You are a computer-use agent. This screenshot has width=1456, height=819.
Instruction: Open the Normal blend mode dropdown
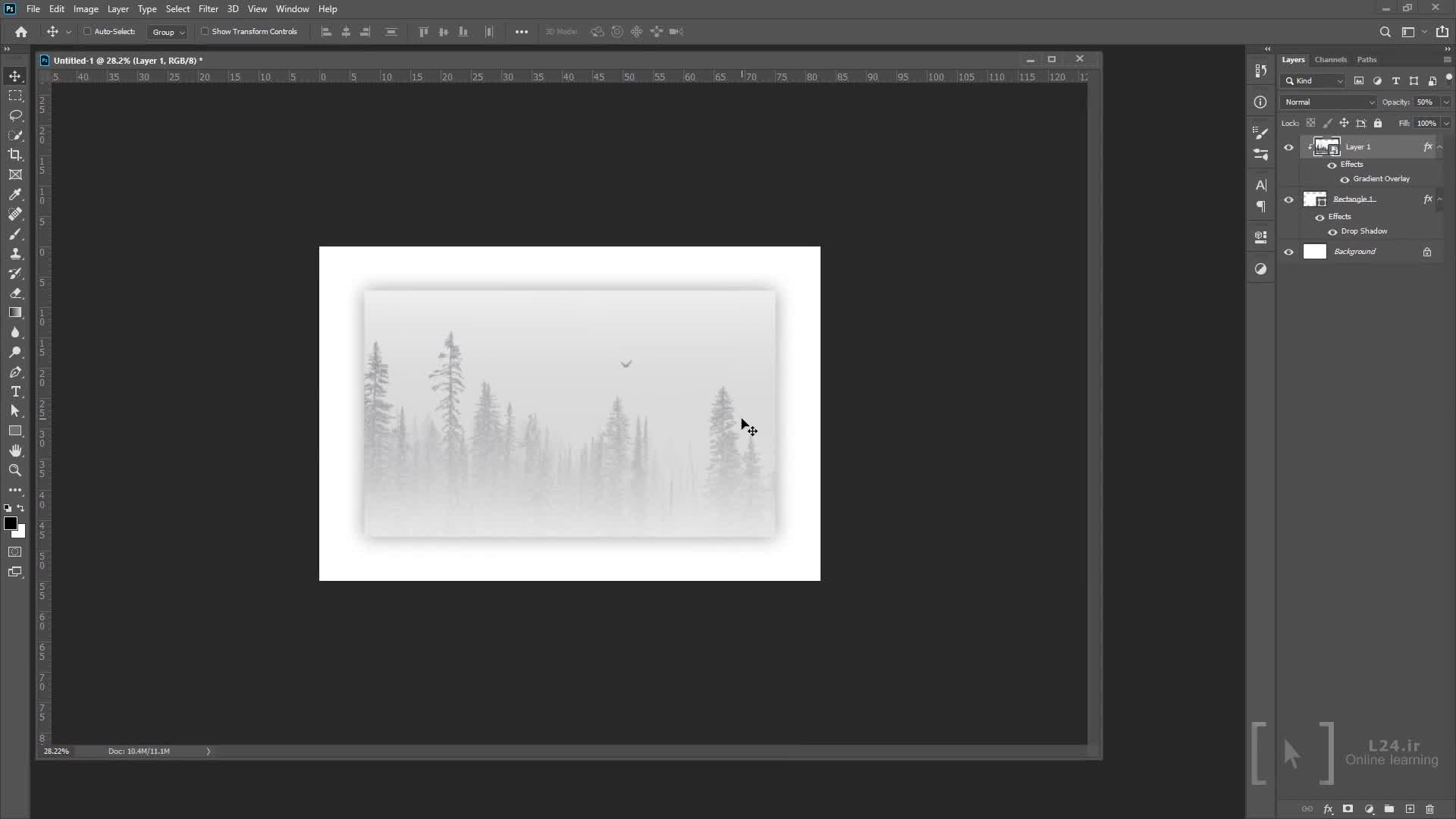tap(1329, 102)
